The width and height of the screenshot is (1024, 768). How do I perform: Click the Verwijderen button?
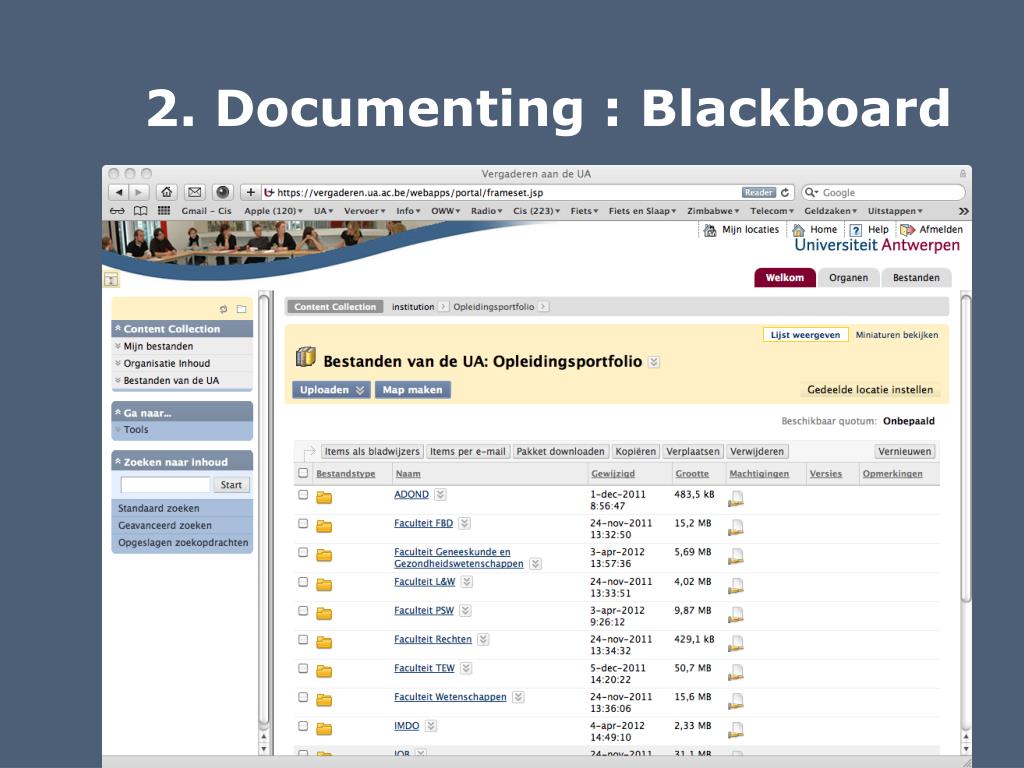tap(756, 451)
